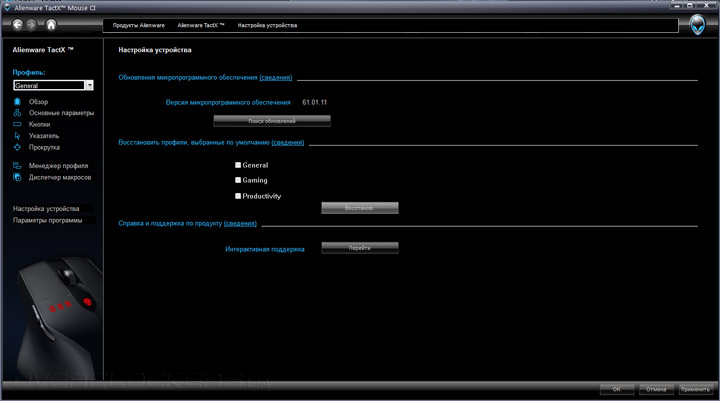Viewport: 720px width, 401px height.
Task: Open Менеджер профиля in the sidebar
Action: [58, 165]
